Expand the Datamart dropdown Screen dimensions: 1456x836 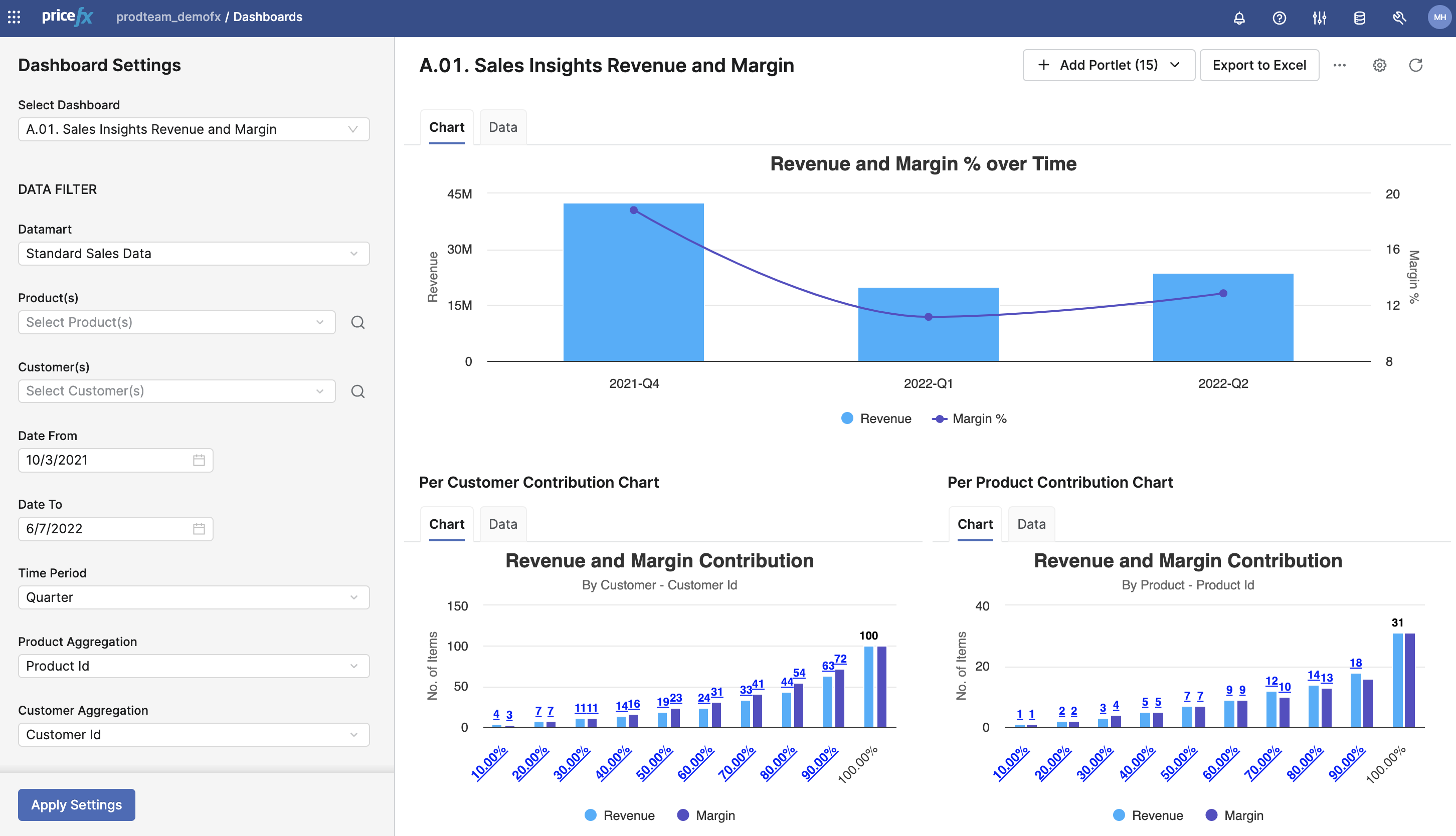click(x=194, y=253)
